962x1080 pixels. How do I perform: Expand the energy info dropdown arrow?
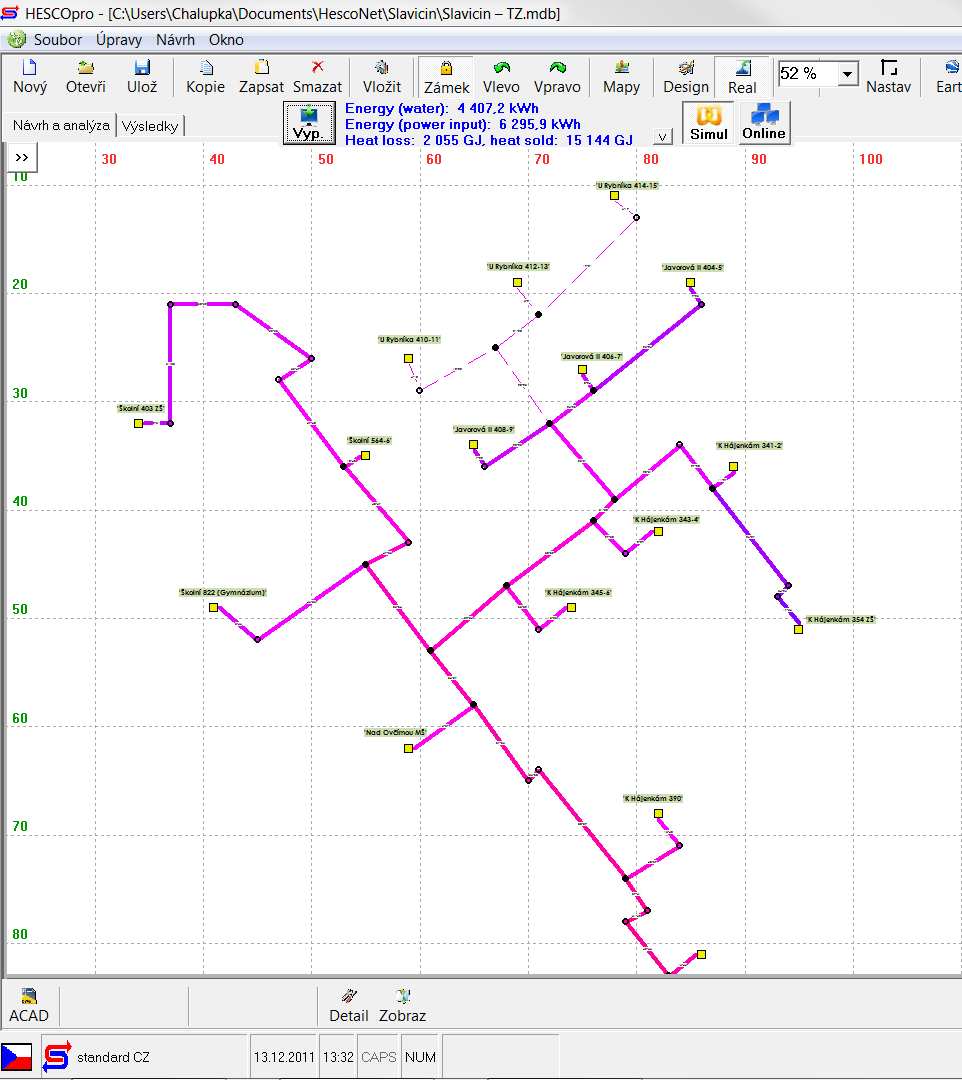[x=662, y=136]
